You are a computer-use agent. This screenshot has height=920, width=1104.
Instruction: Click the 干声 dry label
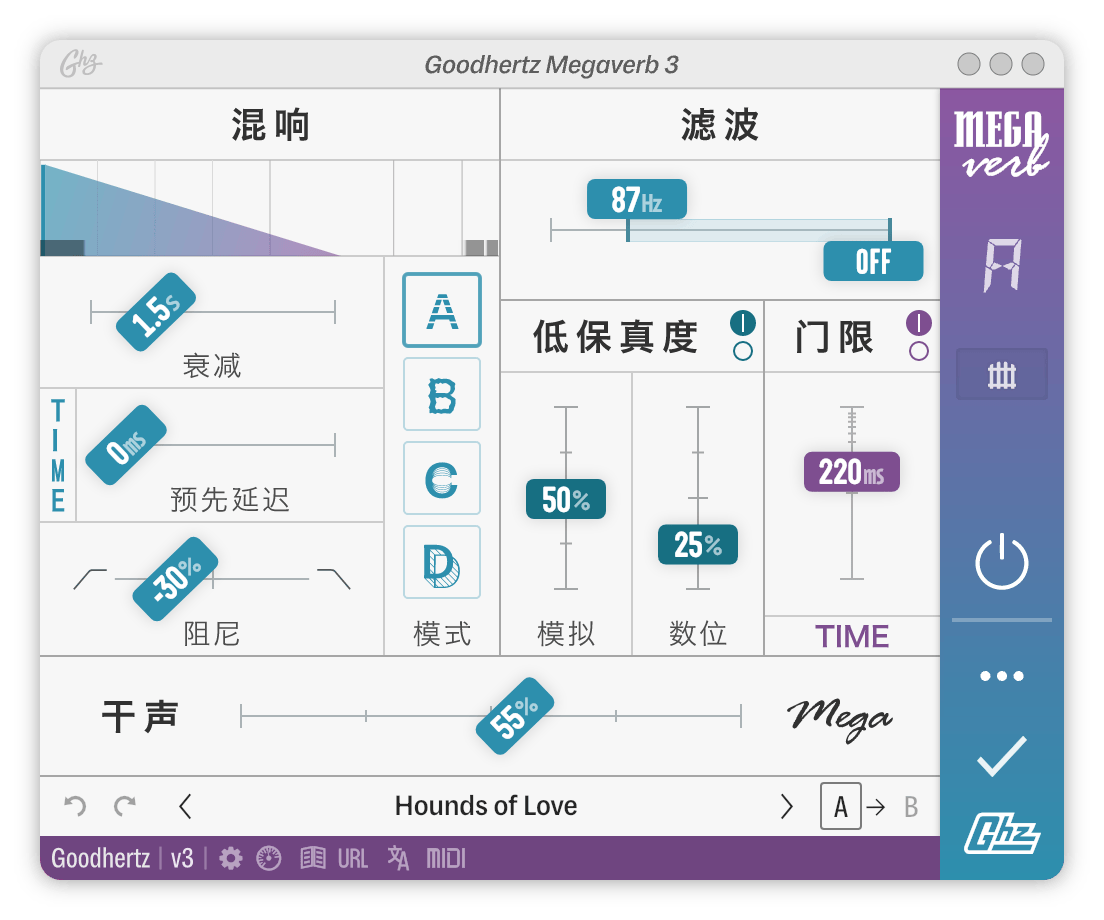(139, 717)
